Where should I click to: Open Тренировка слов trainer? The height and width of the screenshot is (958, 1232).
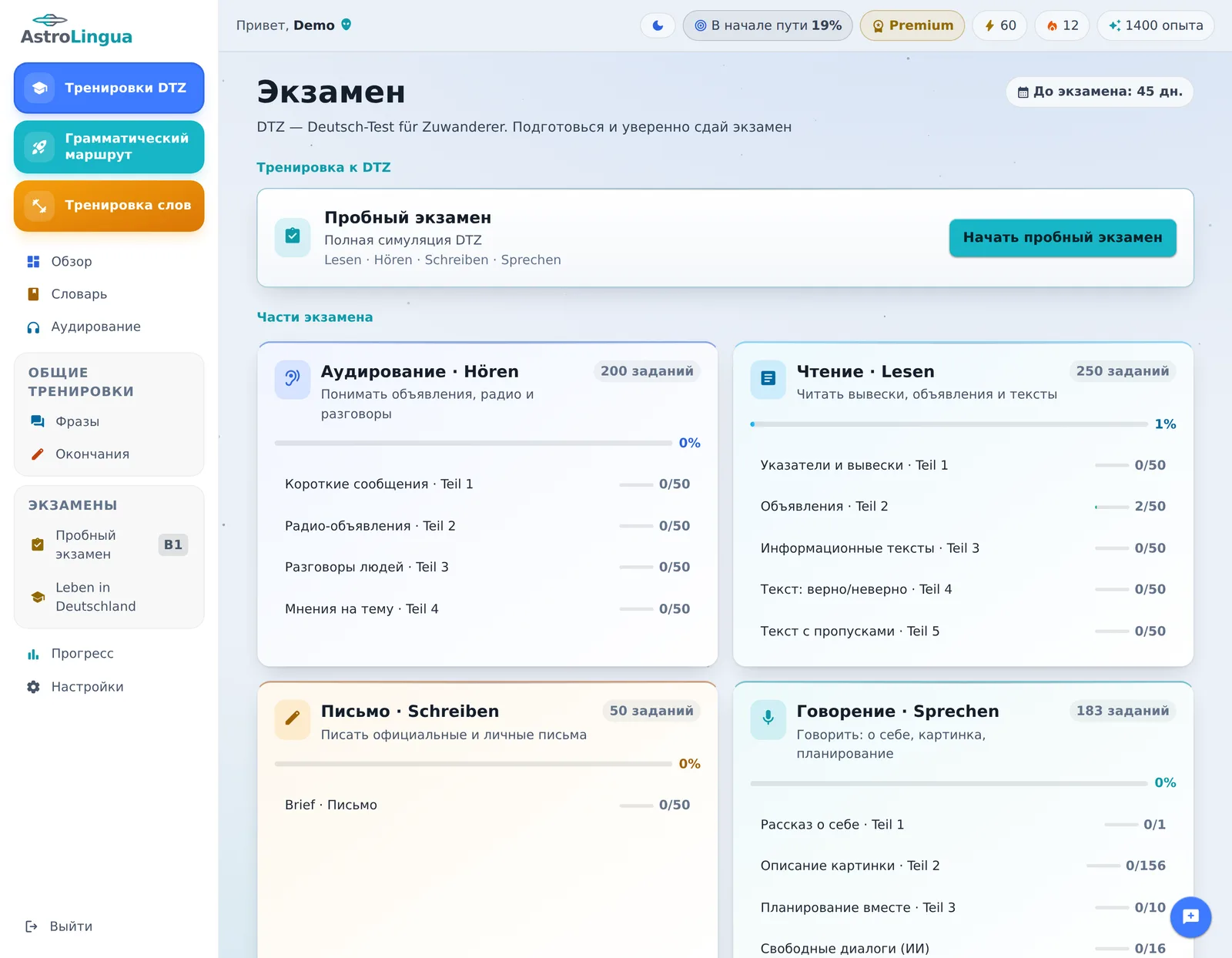109,206
